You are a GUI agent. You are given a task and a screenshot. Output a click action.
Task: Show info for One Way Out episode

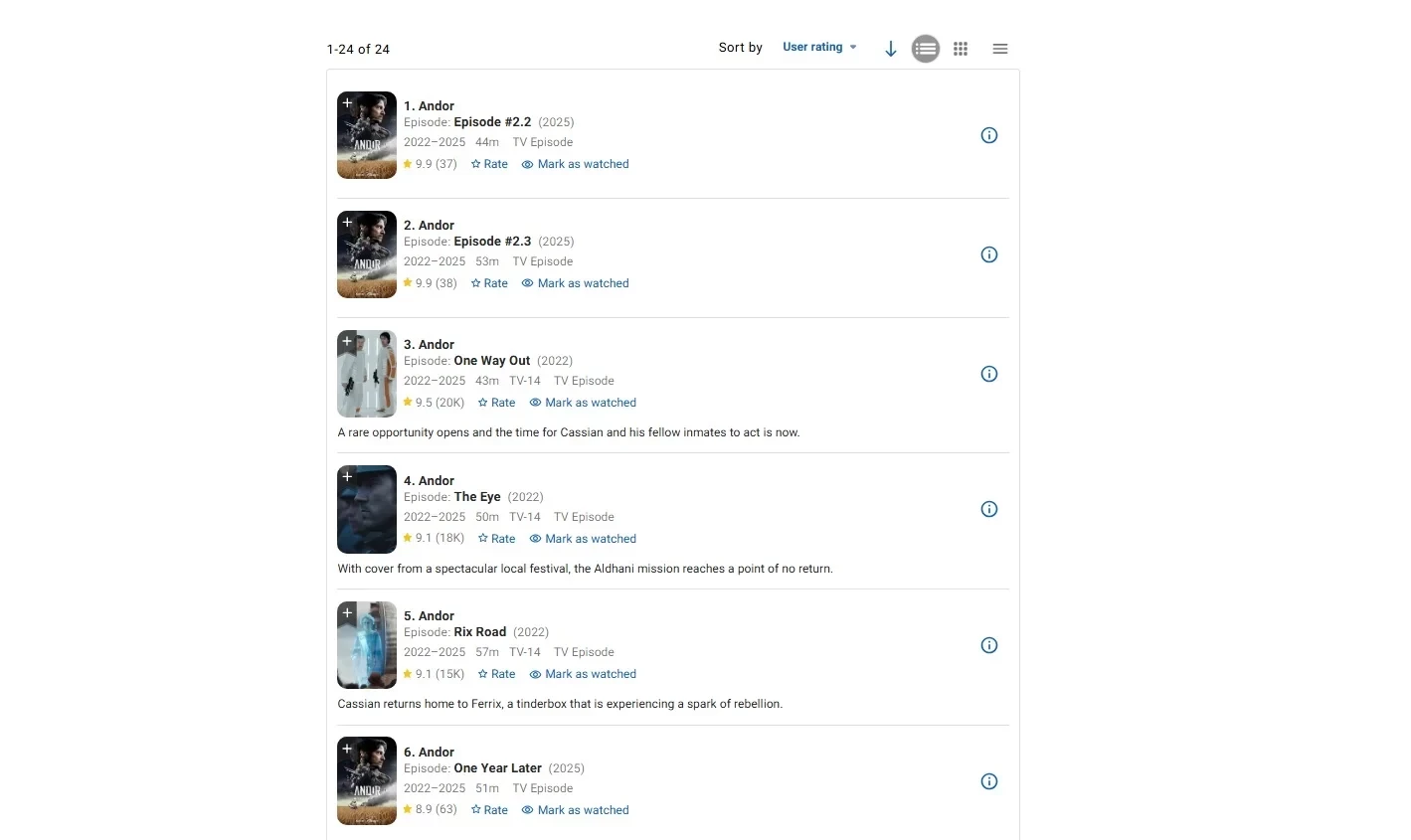coord(988,374)
